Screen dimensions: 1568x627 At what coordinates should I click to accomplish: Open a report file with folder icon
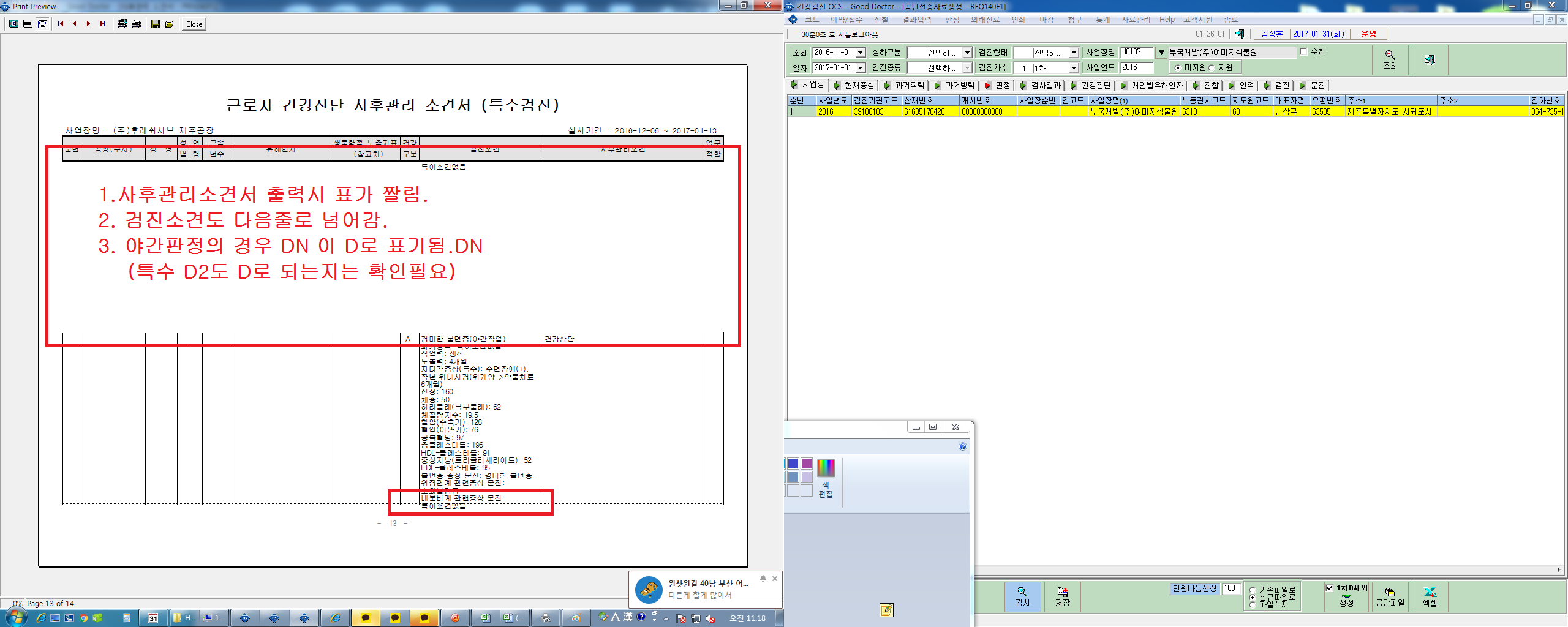click(x=170, y=24)
